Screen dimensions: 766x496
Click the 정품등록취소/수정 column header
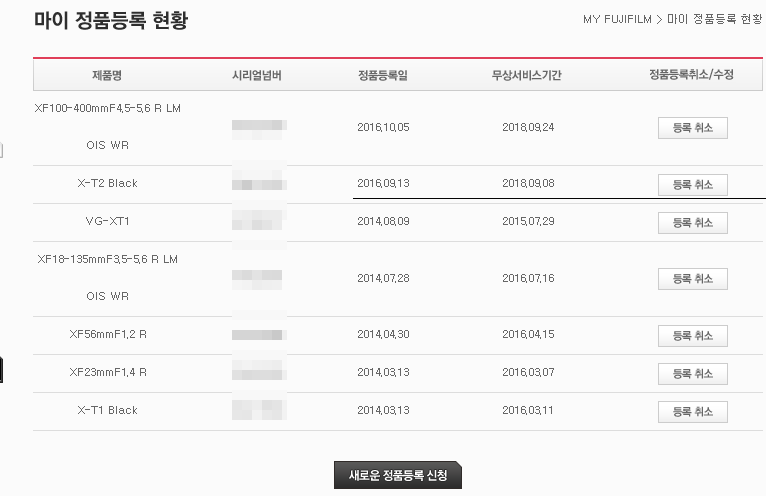[691, 75]
